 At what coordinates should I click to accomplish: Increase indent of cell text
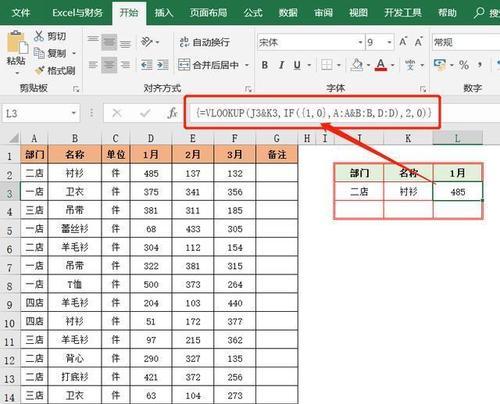(x=163, y=65)
